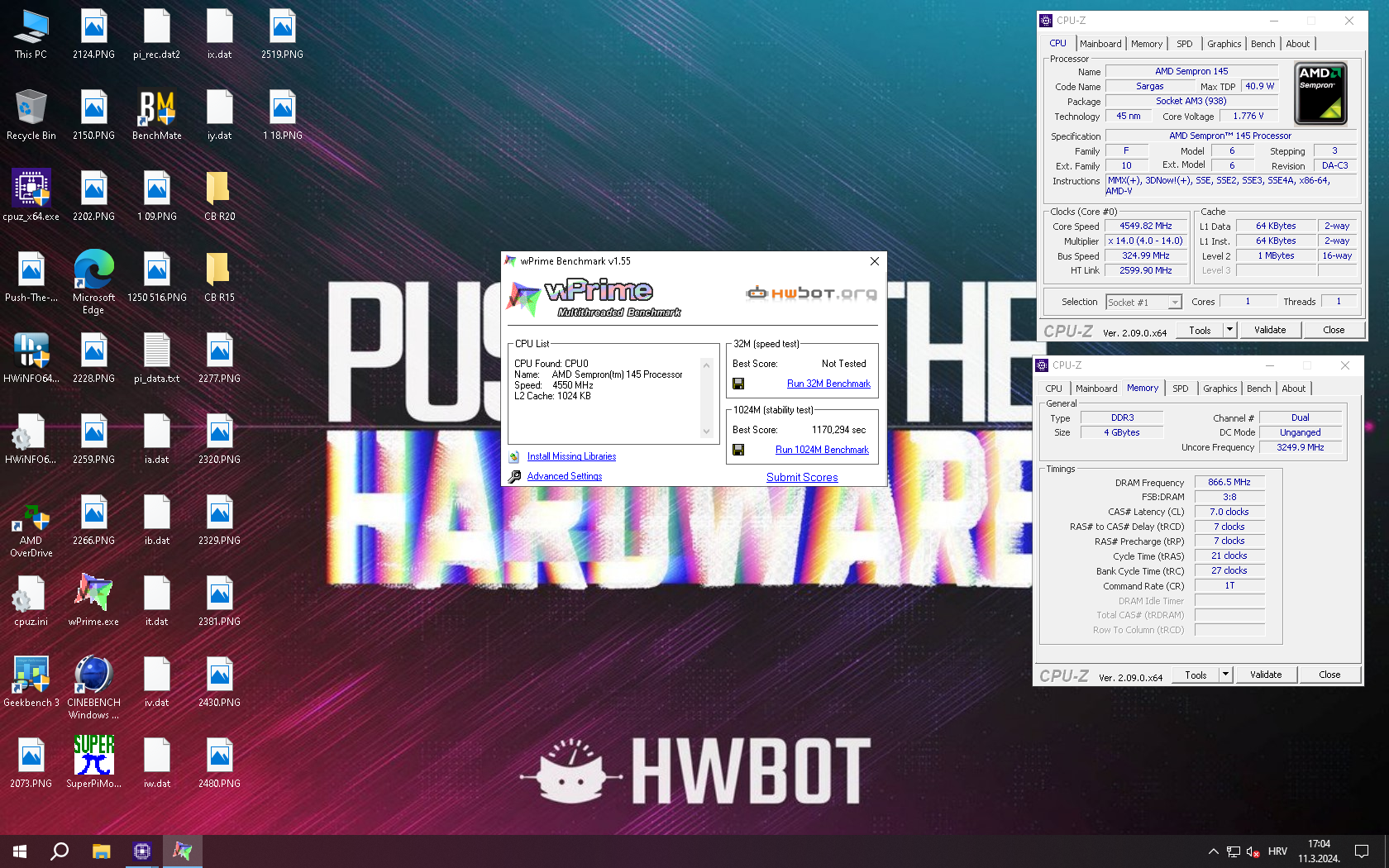The width and height of the screenshot is (1389, 868).
Task: Open About tab in bottom CPU-Z
Action: (1293, 389)
